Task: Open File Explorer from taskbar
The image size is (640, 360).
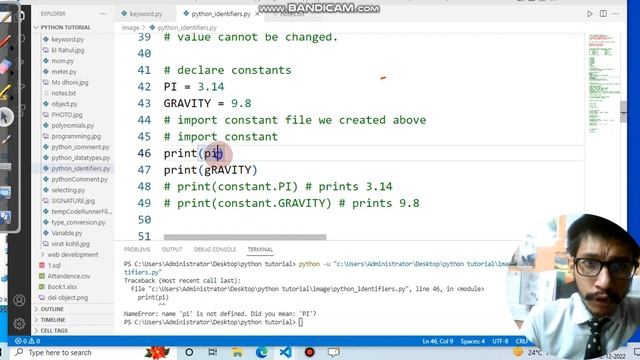Action: (x=237, y=352)
